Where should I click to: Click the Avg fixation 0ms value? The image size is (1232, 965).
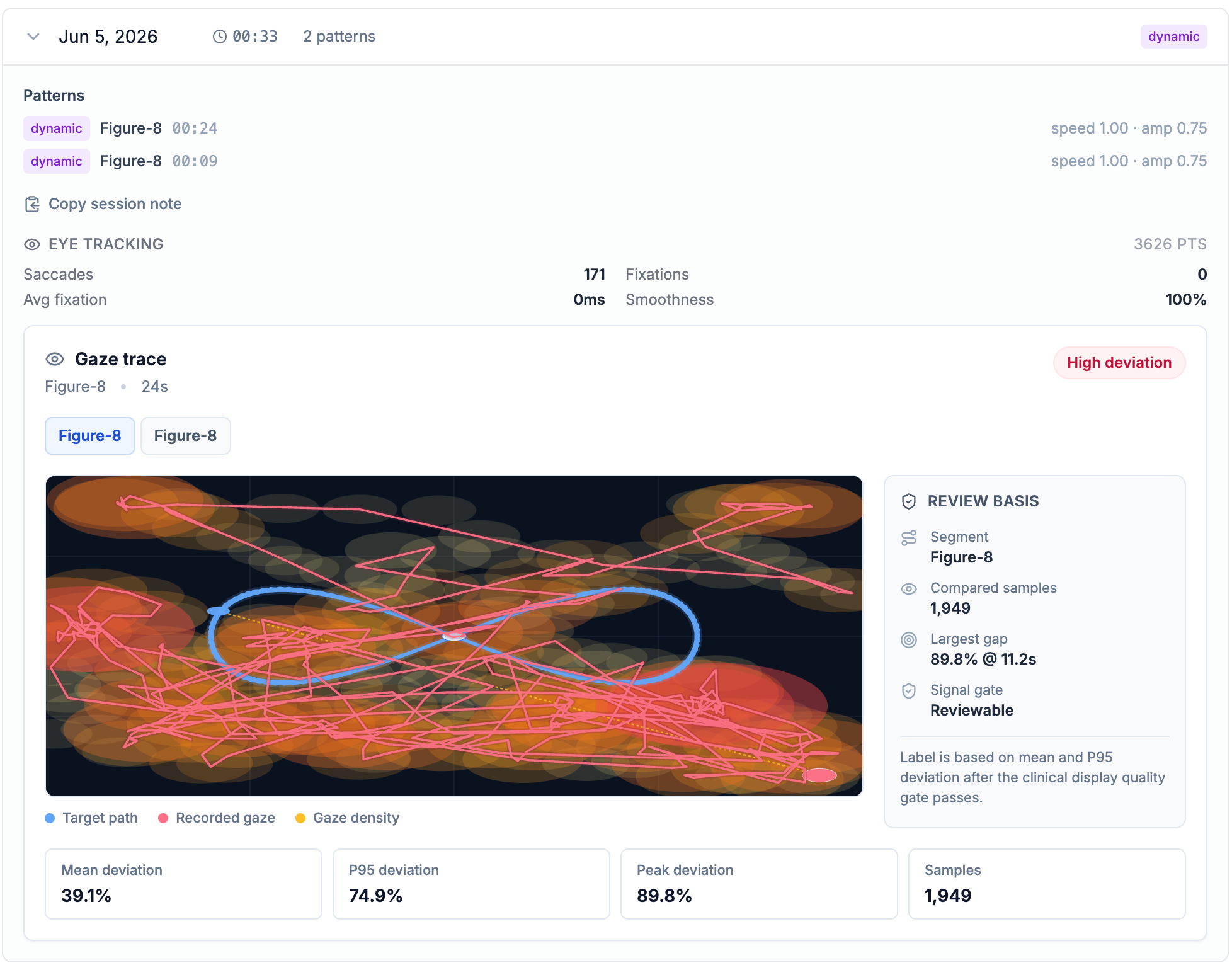pos(589,300)
